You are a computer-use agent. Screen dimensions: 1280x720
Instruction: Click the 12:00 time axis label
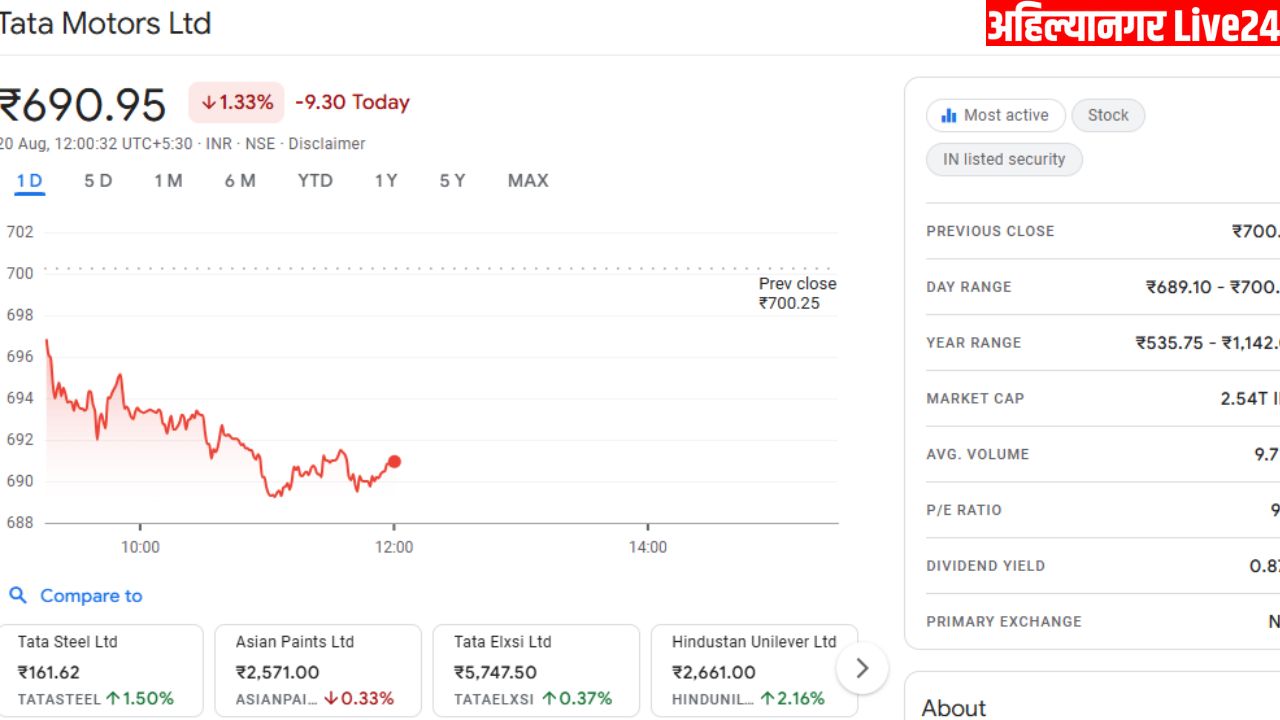[394, 547]
